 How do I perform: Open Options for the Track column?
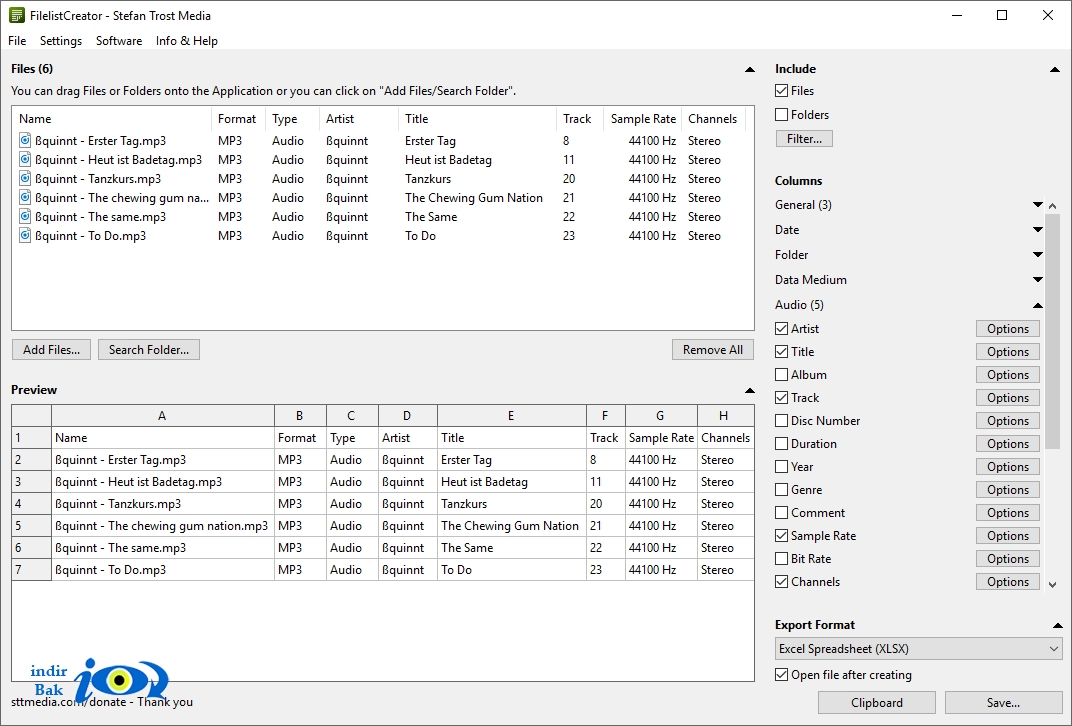pos(1008,398)
